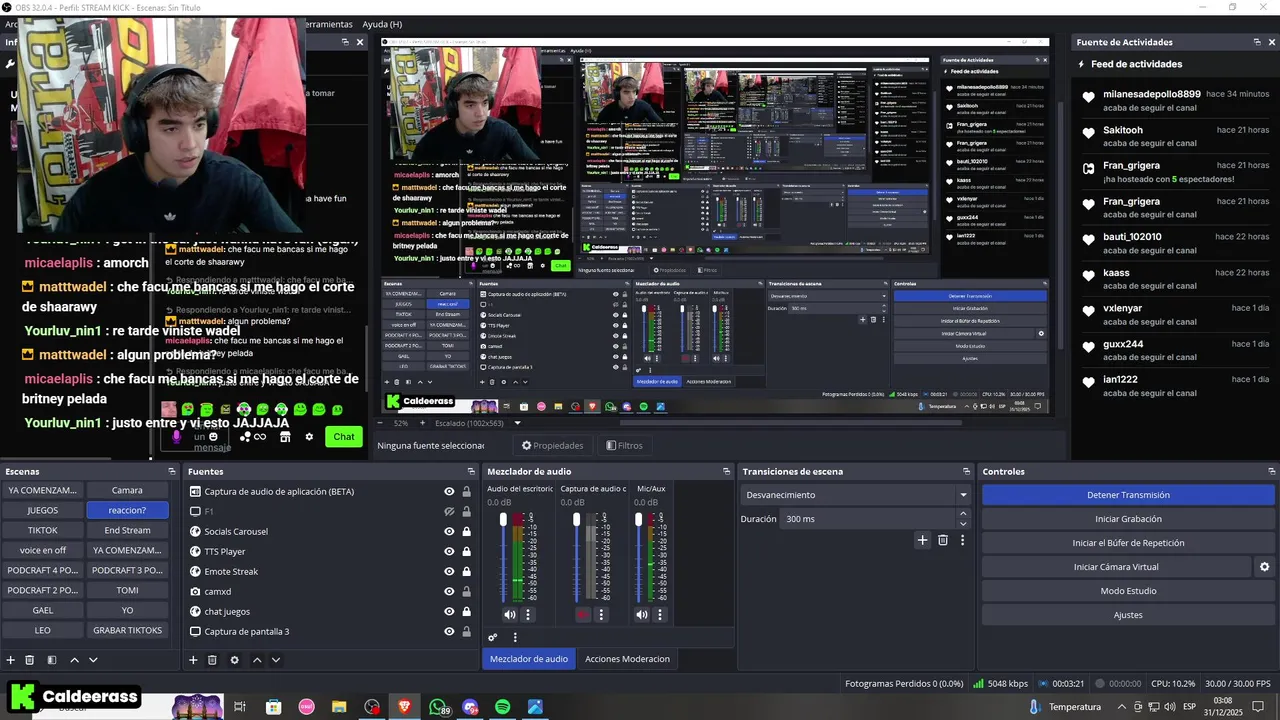
Task: Add a new scene with the plus icon
Action: click(x=11, y=660)
